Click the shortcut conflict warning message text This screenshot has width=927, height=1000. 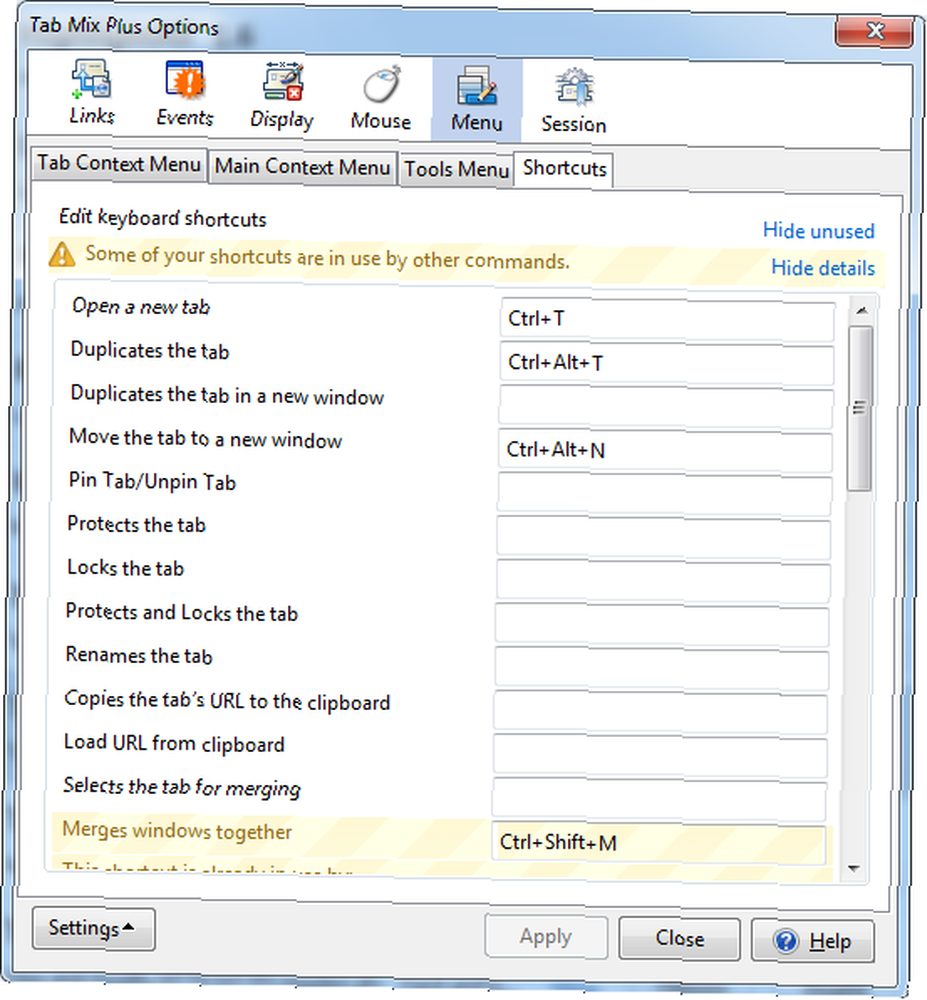coord(327,258)
